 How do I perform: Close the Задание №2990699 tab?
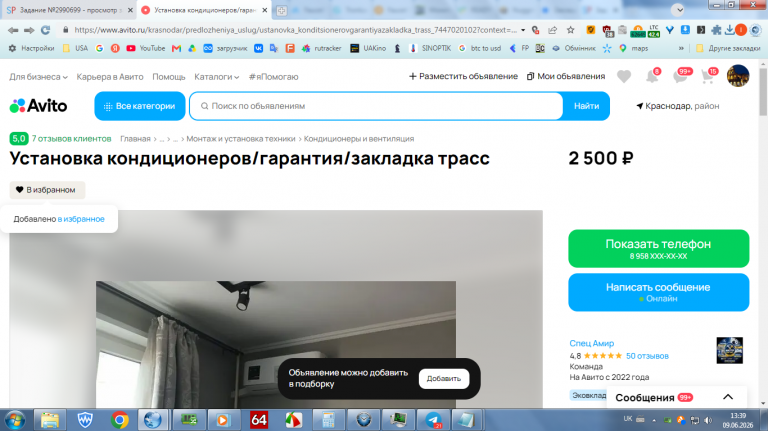[x=130, y=10]
